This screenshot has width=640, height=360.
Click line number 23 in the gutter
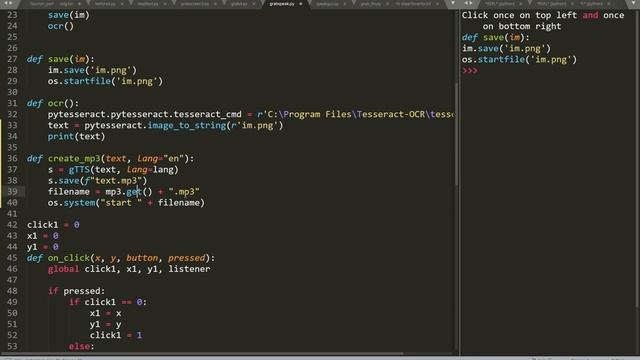(13, 15)
